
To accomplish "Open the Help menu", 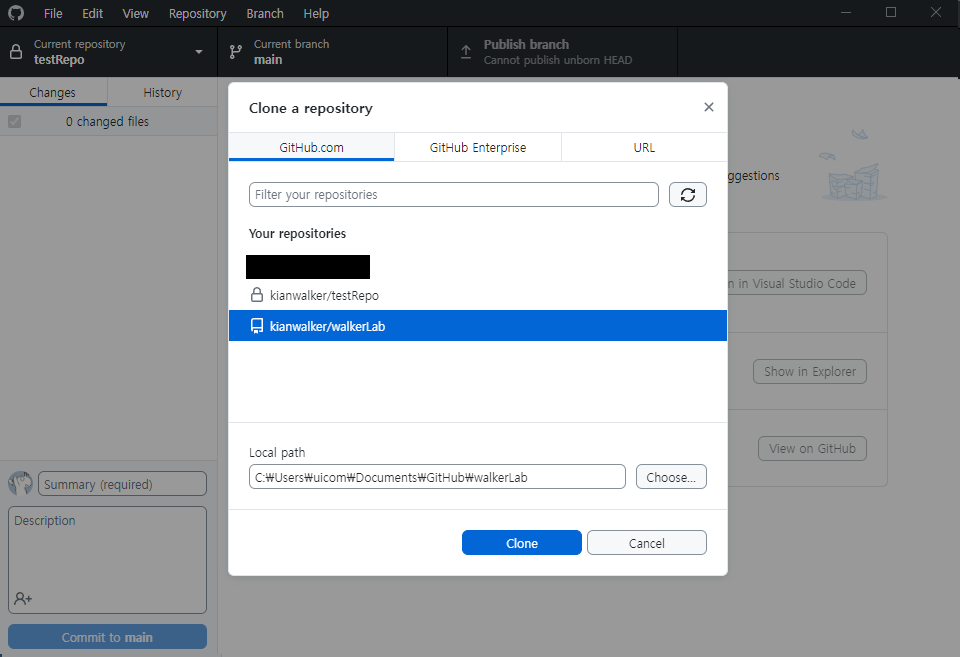I will click(316, 13).
